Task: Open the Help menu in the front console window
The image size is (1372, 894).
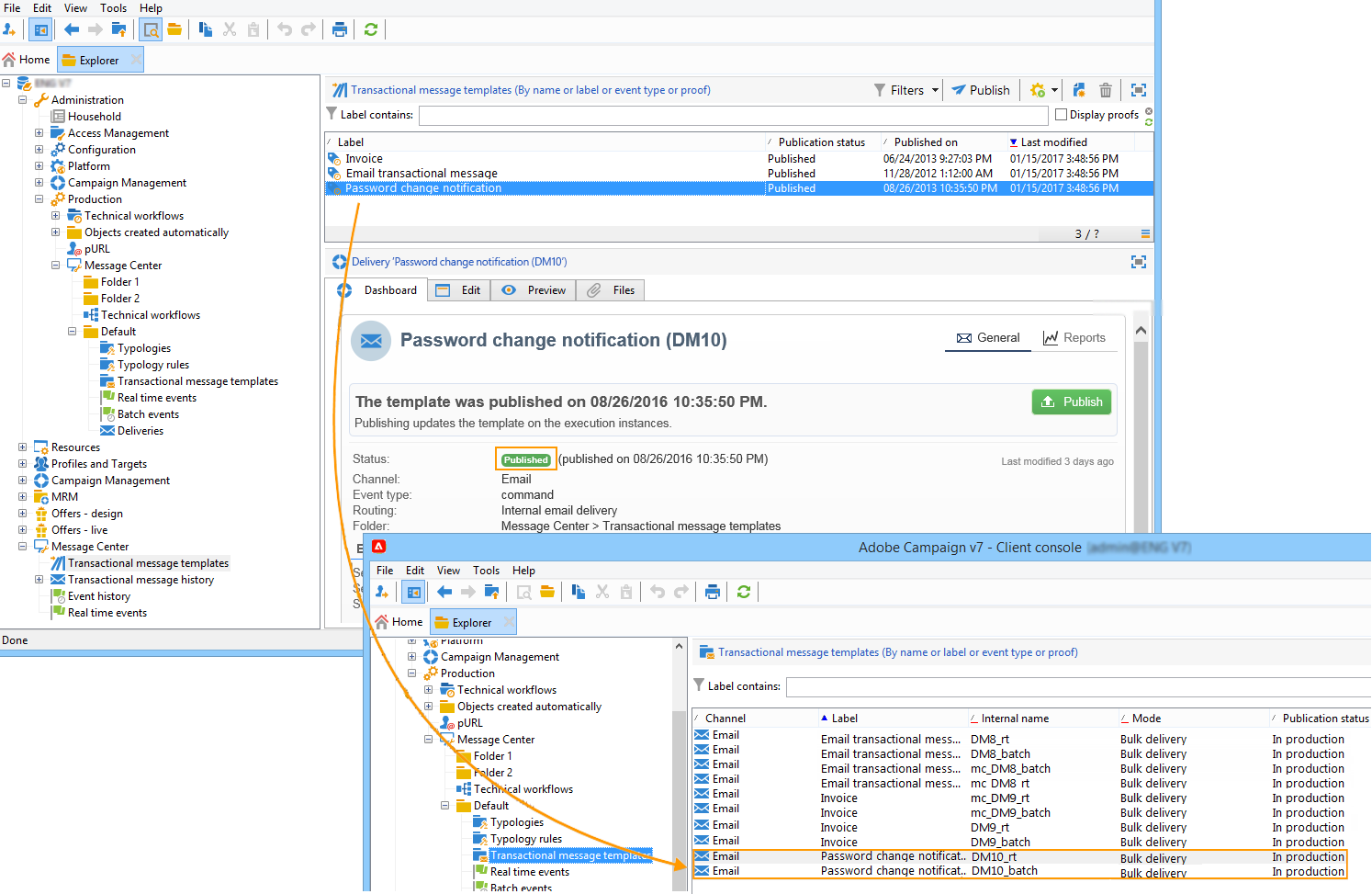Action: point(523,571)
